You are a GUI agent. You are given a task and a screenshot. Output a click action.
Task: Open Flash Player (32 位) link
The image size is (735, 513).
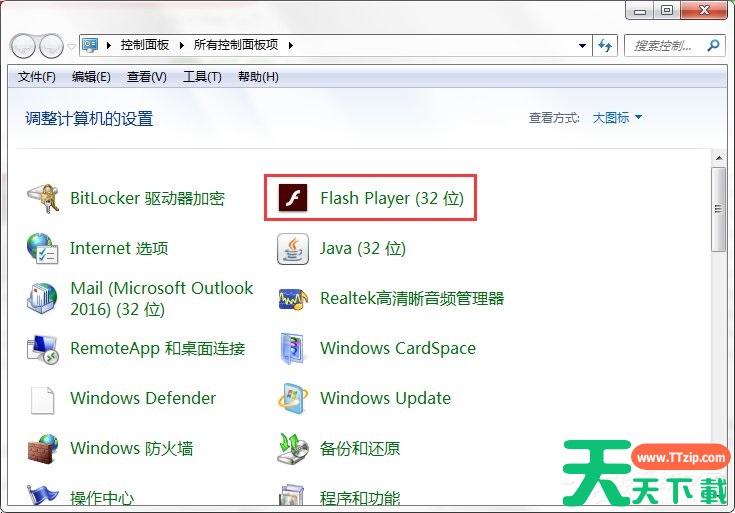click(x=392, y=198)
